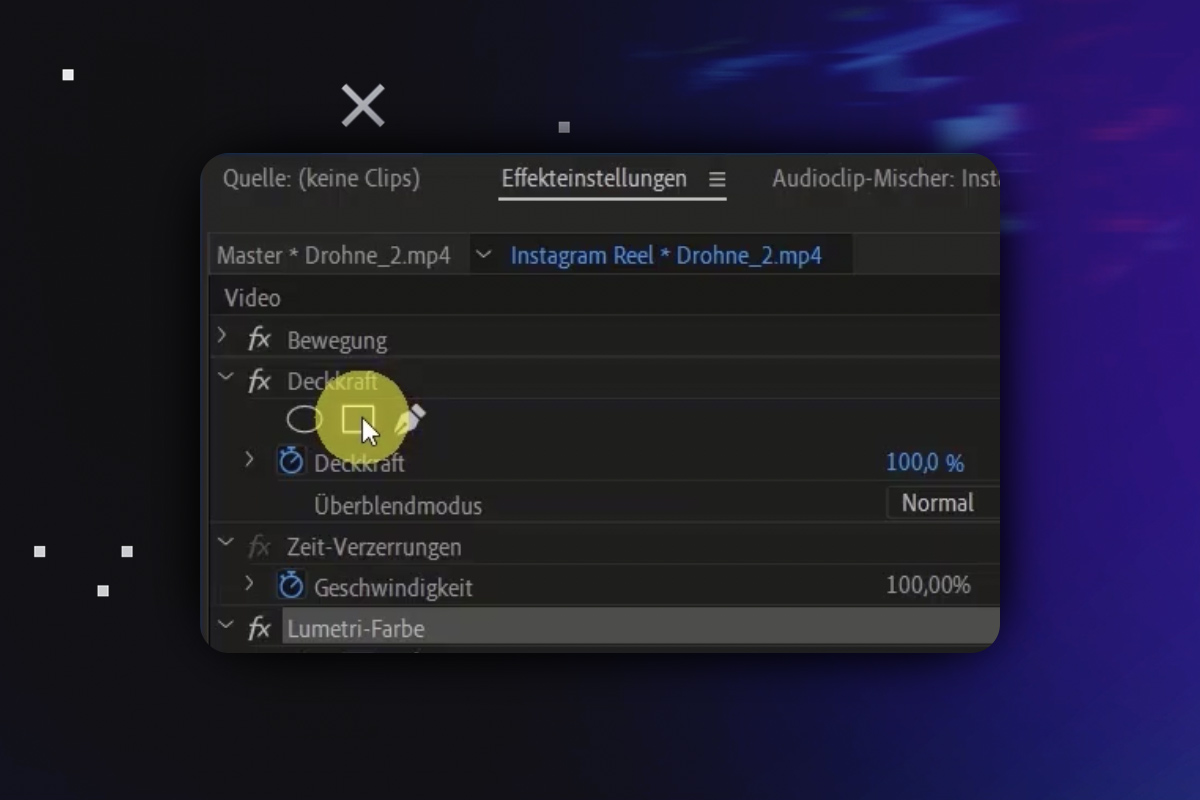Select the Lumetri-Farbe effect row
The image size is (1200, 800).
640,628
